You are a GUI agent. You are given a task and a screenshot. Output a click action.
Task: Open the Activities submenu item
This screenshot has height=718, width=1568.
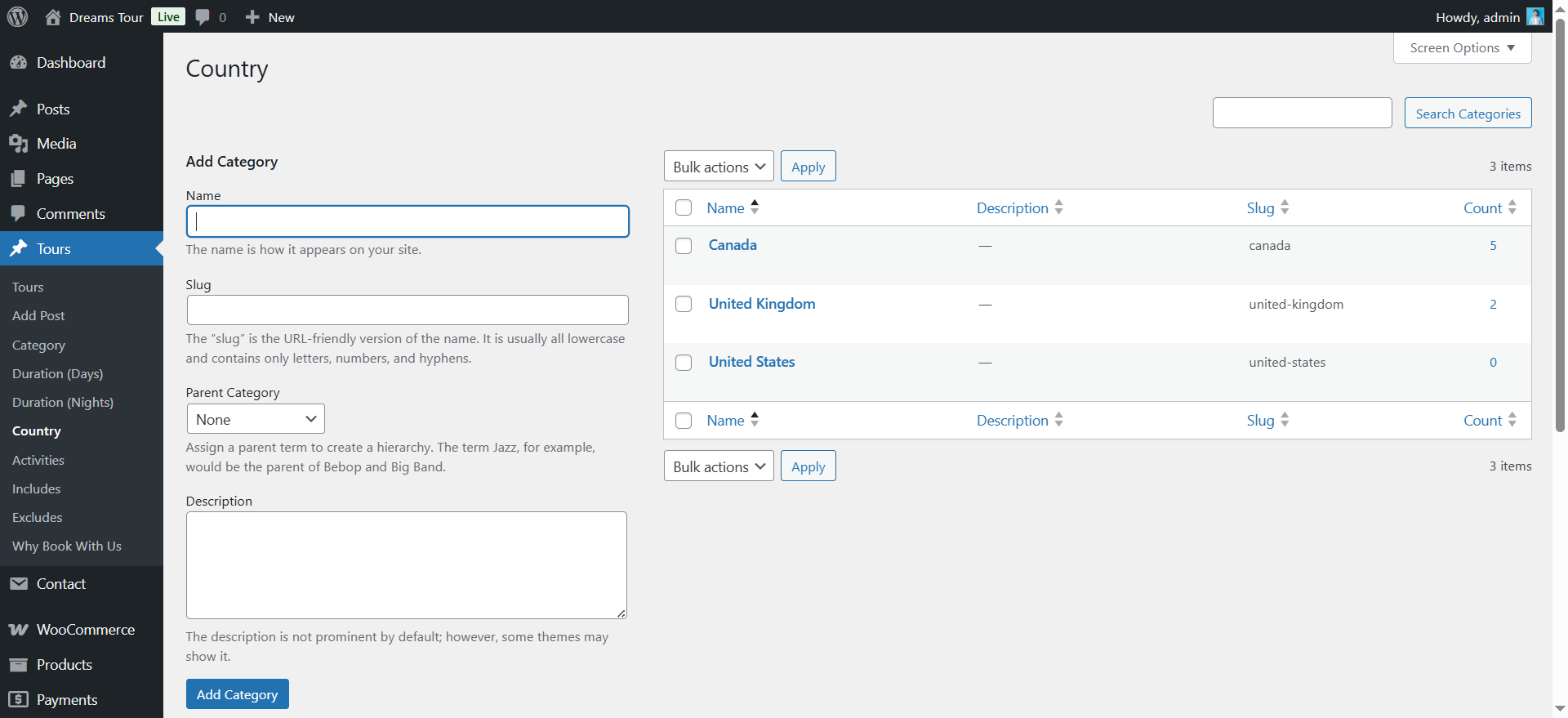(38, 461)
